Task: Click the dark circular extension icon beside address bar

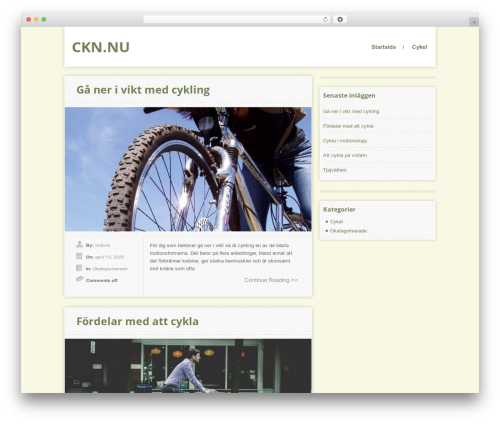Action: pyautogui.click(x=340, y=20)
